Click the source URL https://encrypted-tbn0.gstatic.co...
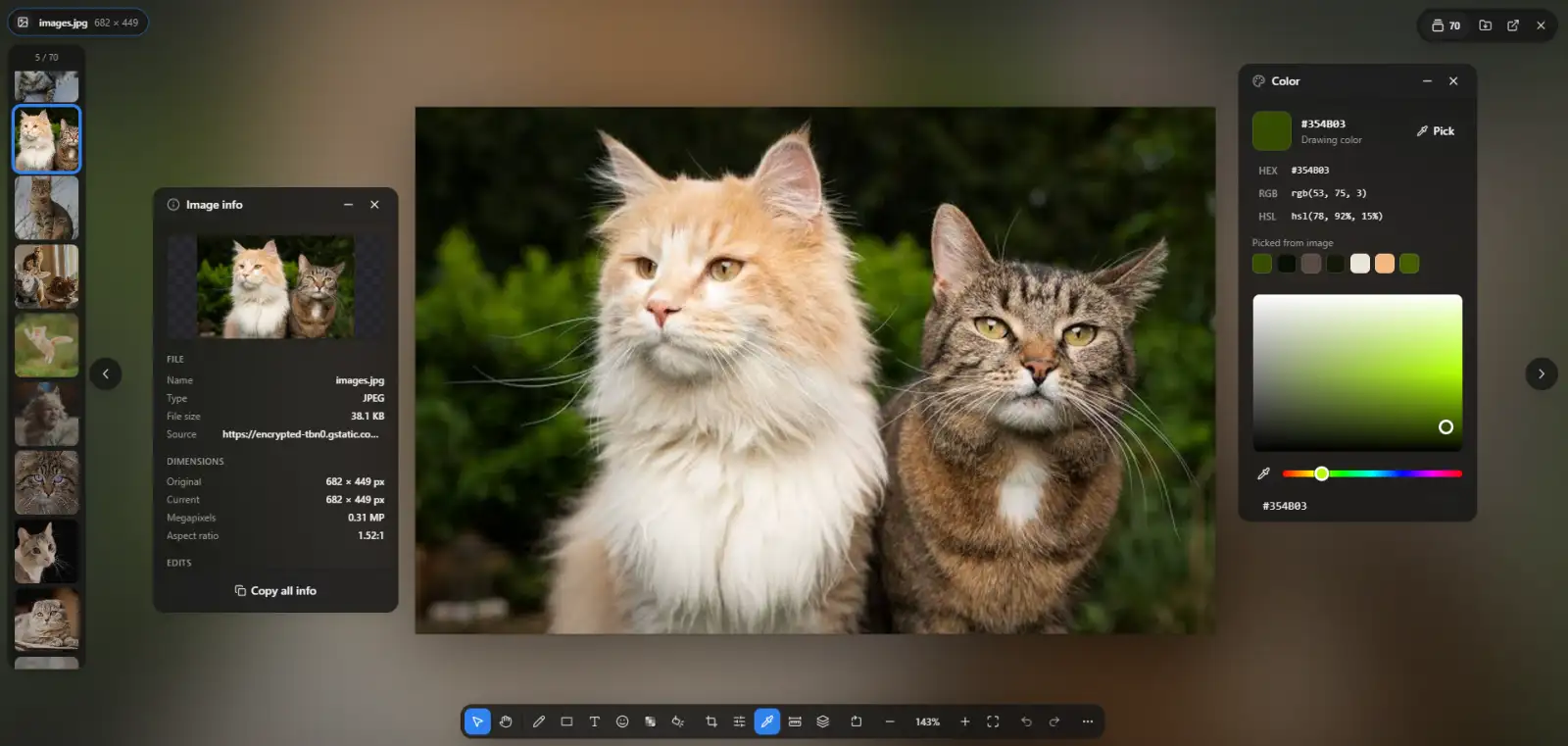The image size is (1568, 746). [300, 434]
